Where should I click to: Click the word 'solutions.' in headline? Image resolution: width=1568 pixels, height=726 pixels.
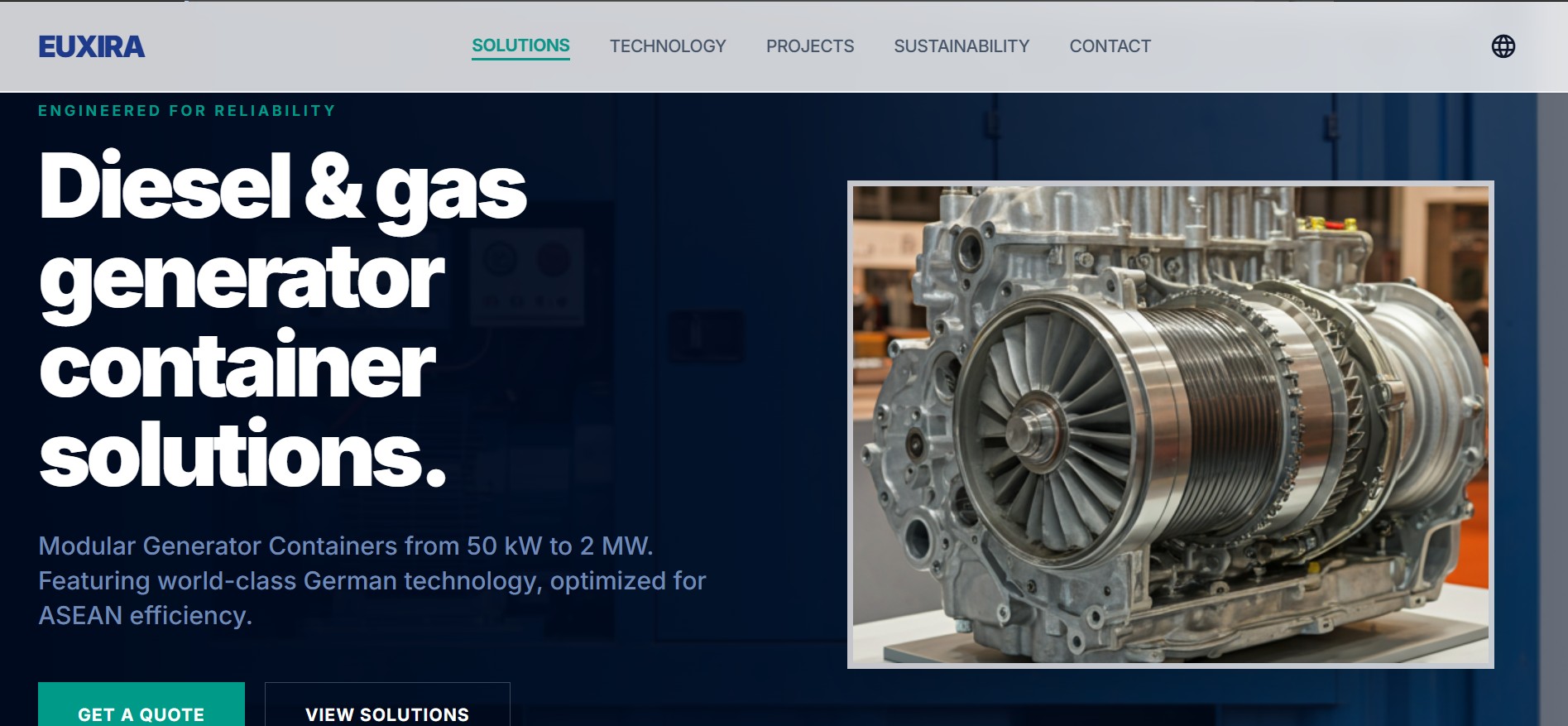click(242, 455)
